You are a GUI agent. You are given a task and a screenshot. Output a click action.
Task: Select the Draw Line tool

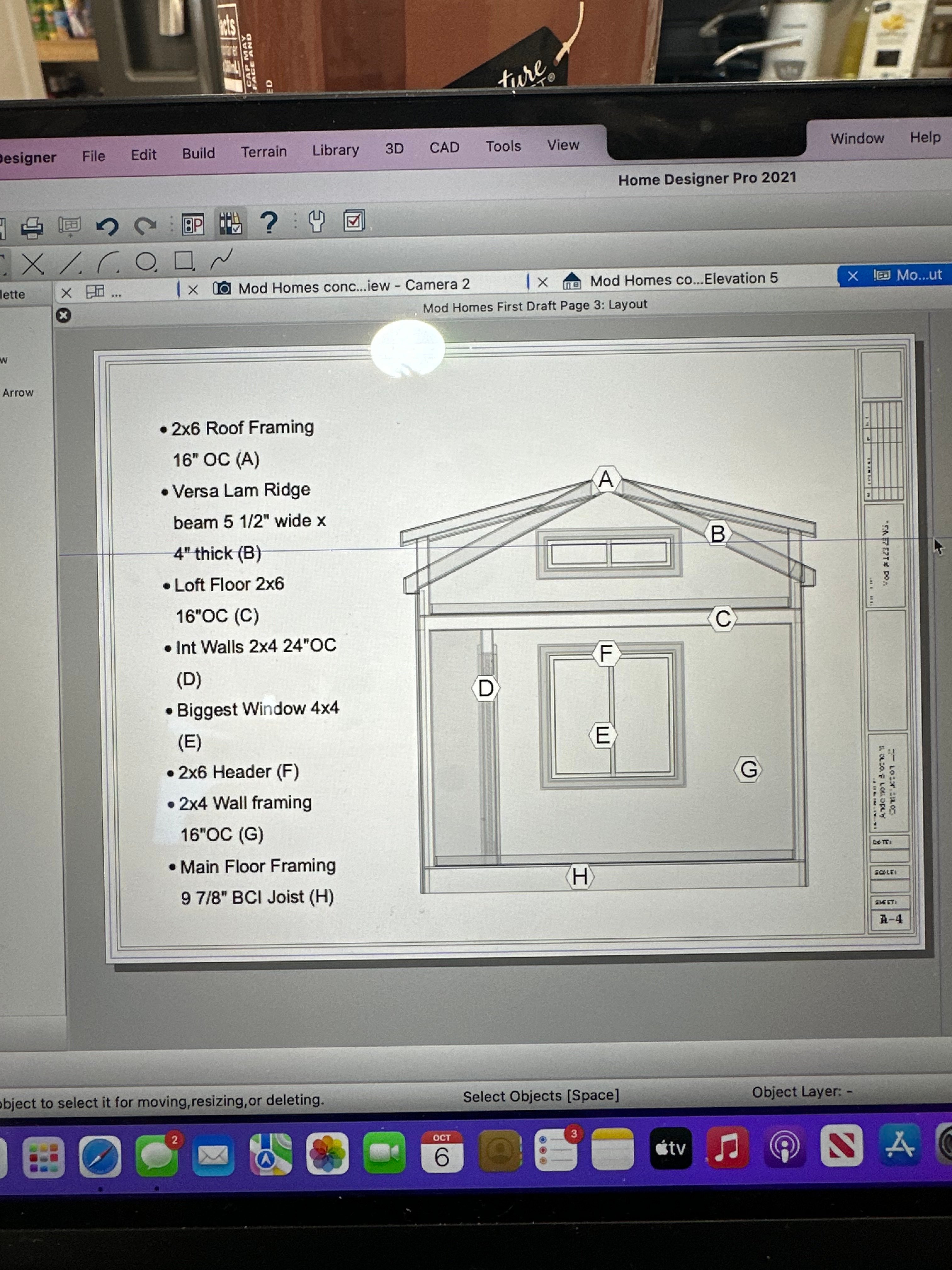(x=71, y=264)
